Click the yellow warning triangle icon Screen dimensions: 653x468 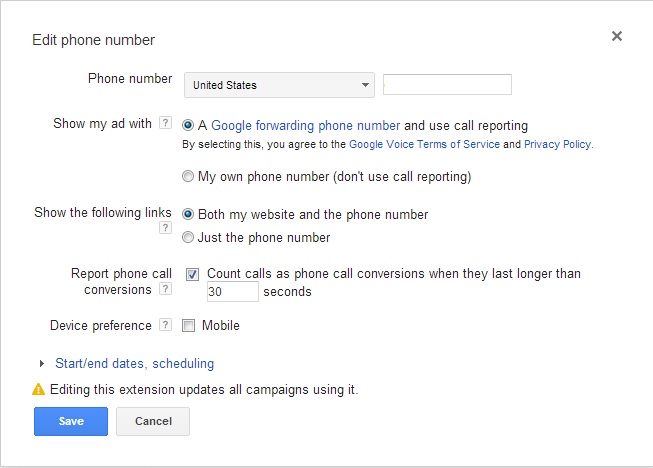click(x=38, y=389)
